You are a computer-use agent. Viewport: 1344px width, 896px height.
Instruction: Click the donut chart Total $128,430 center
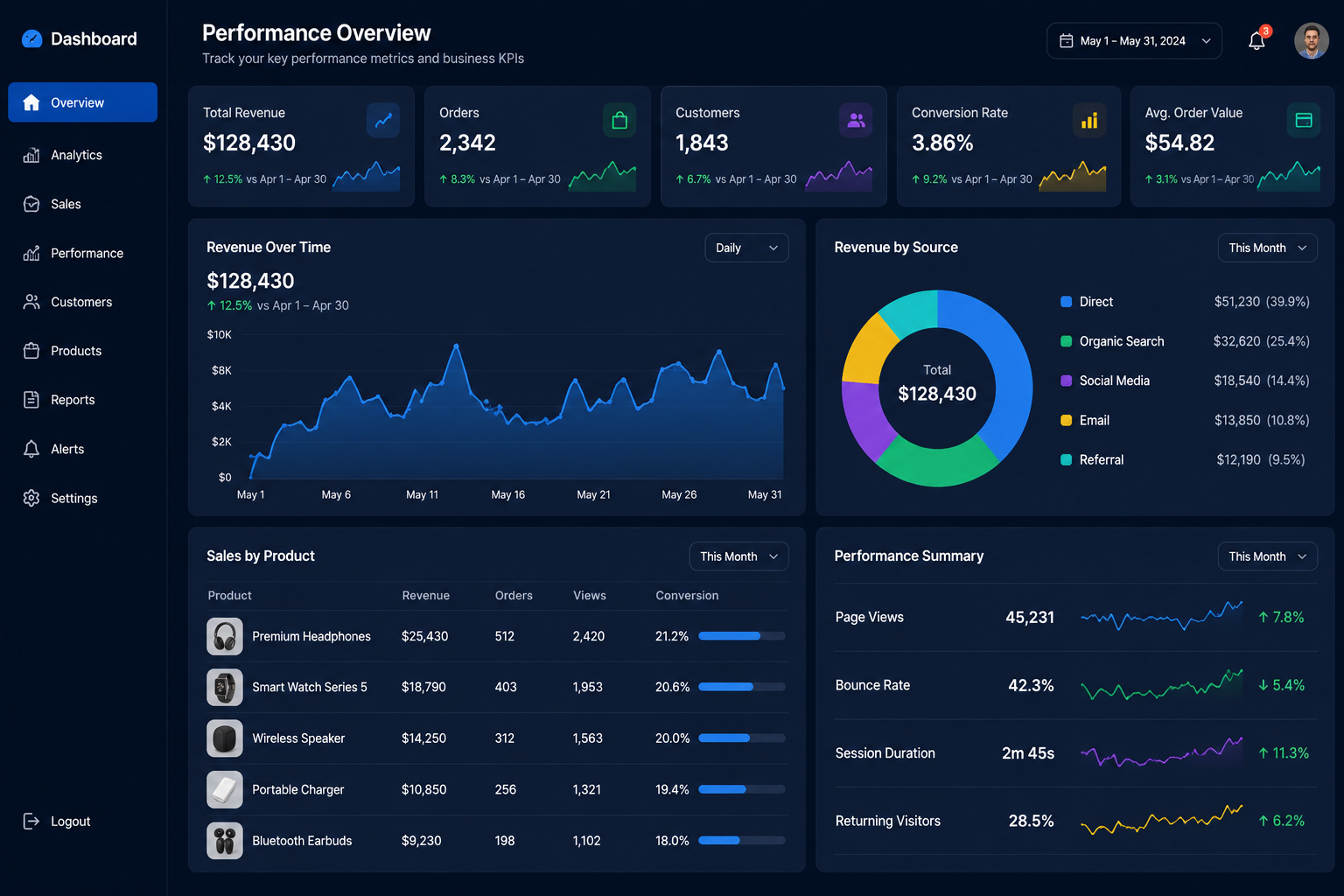tap(937, 385)
